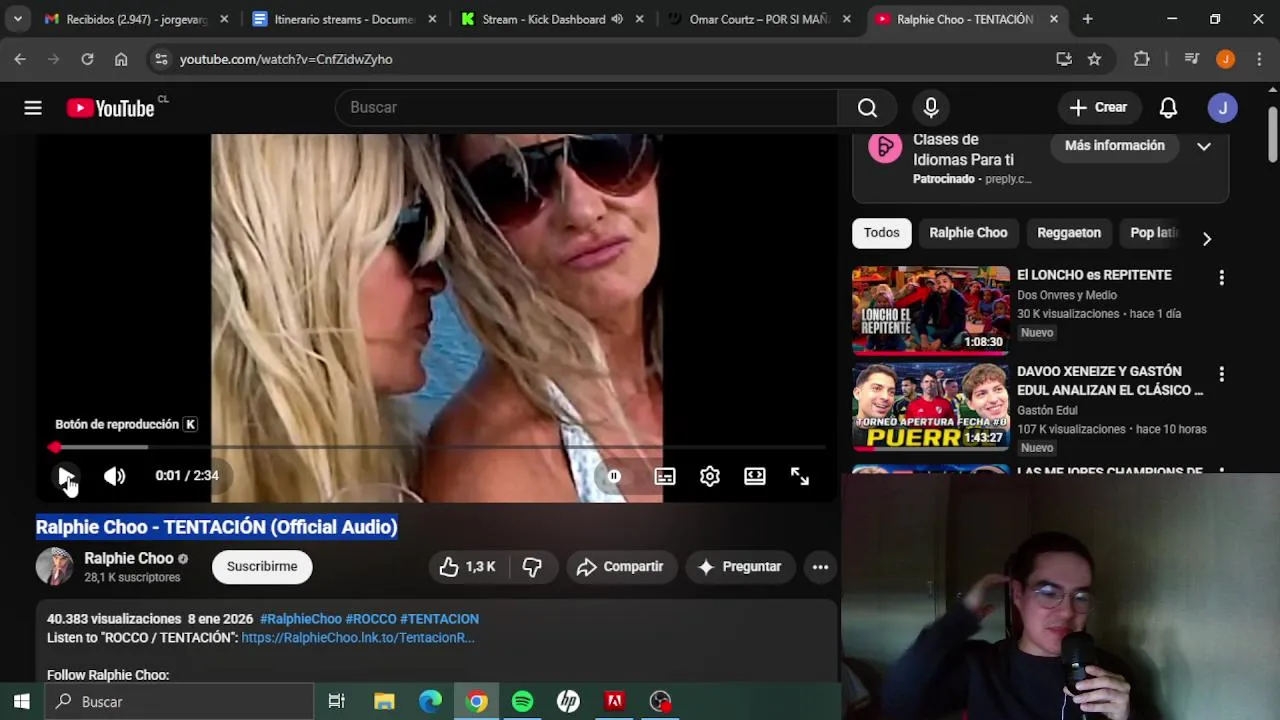Mute the video with the speaker icon
This screenshot has width=1280, height=720.
tap(115, 476)
